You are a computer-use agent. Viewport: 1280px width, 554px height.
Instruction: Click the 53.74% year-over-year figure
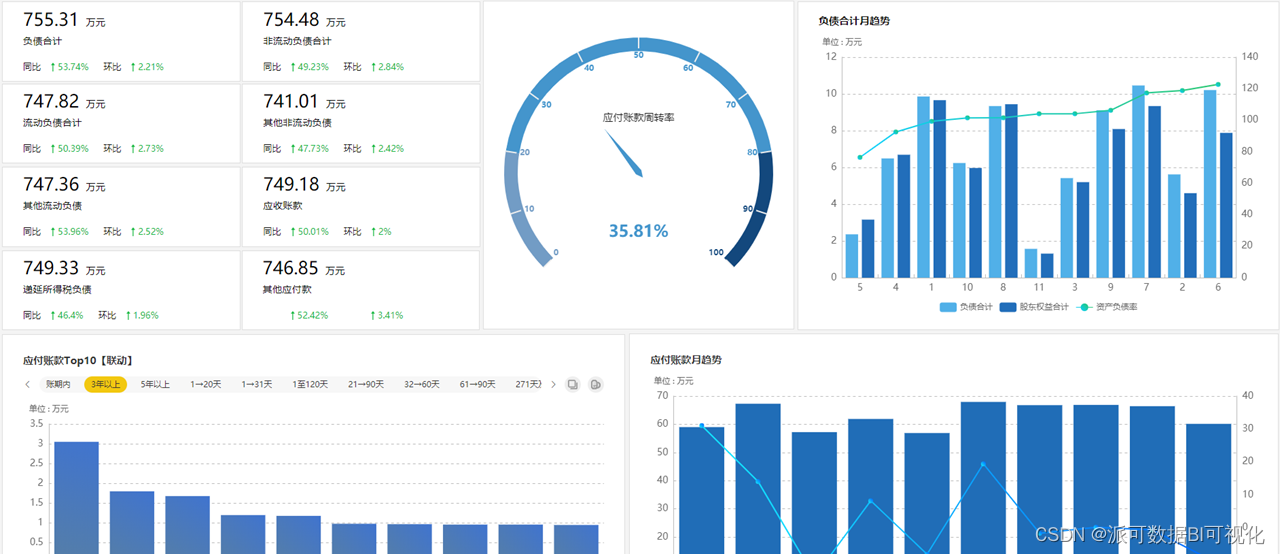pos(73,67)
